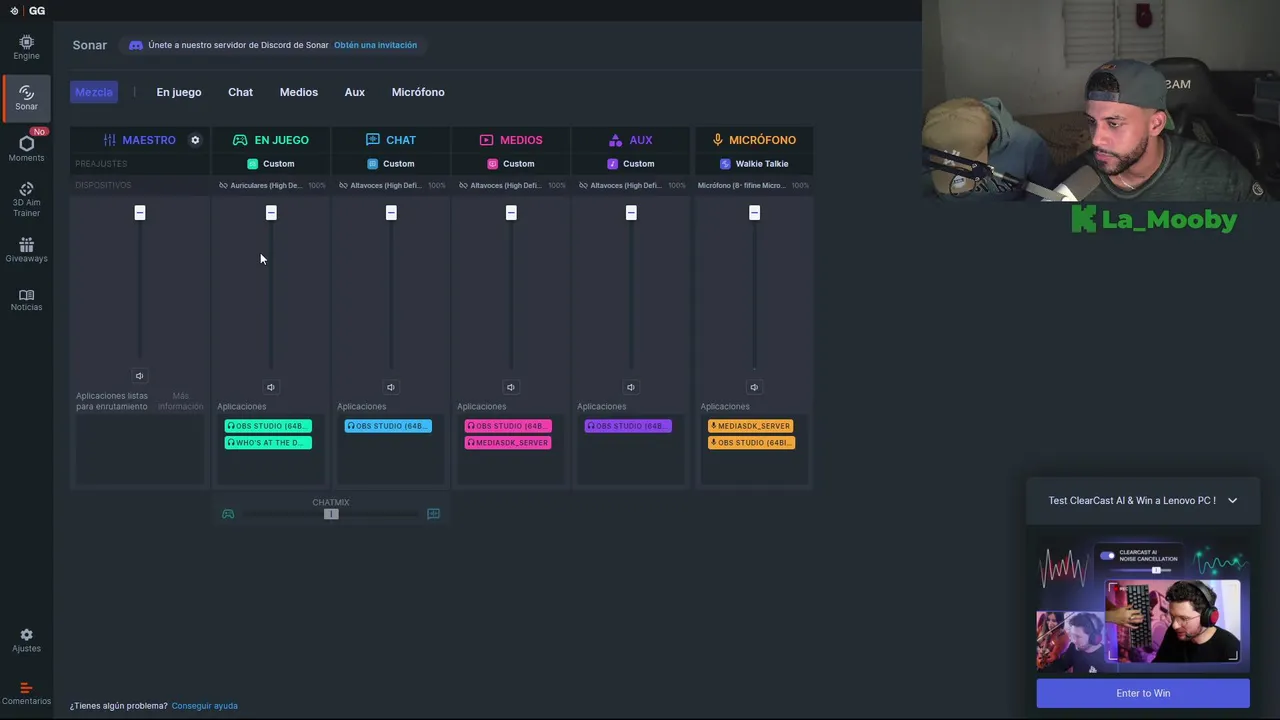Click the Chat volume slider handle

391,213
